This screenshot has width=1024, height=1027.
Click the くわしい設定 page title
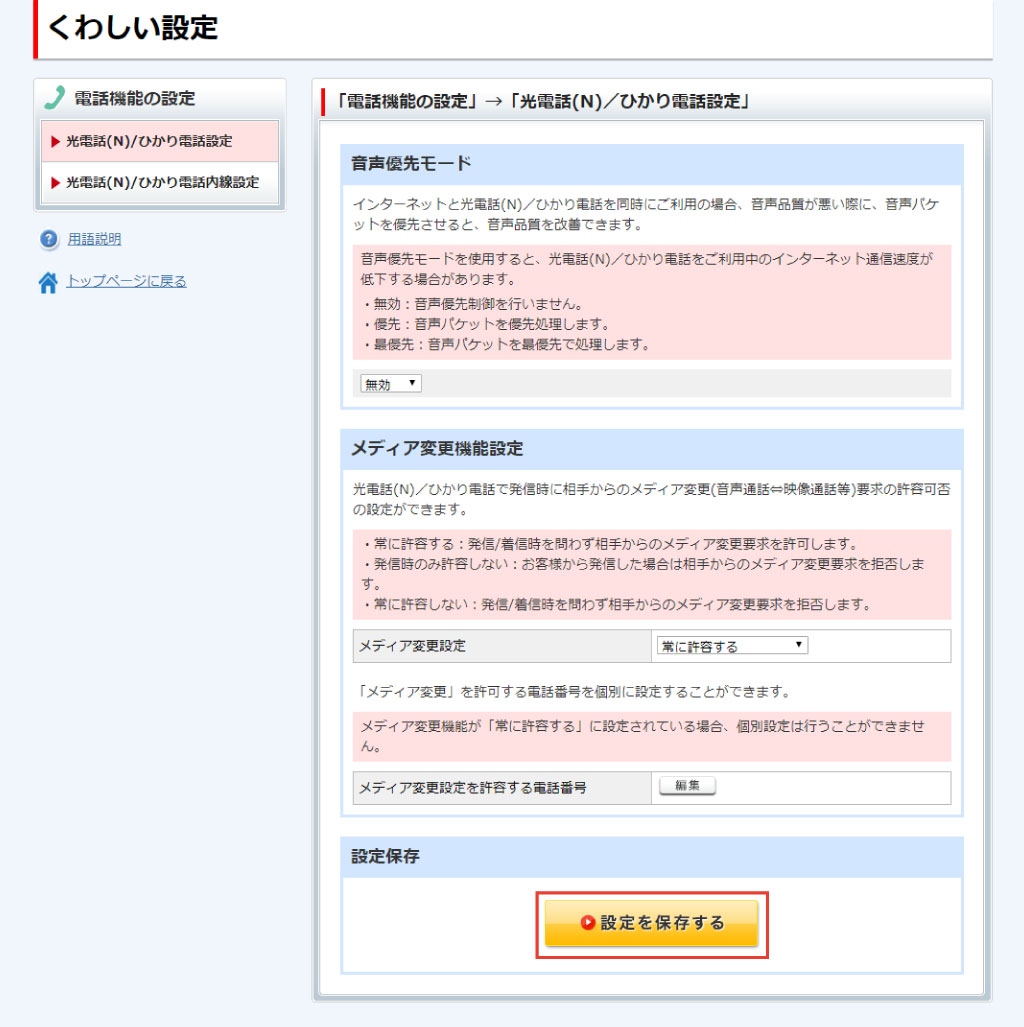coord(132,28)
